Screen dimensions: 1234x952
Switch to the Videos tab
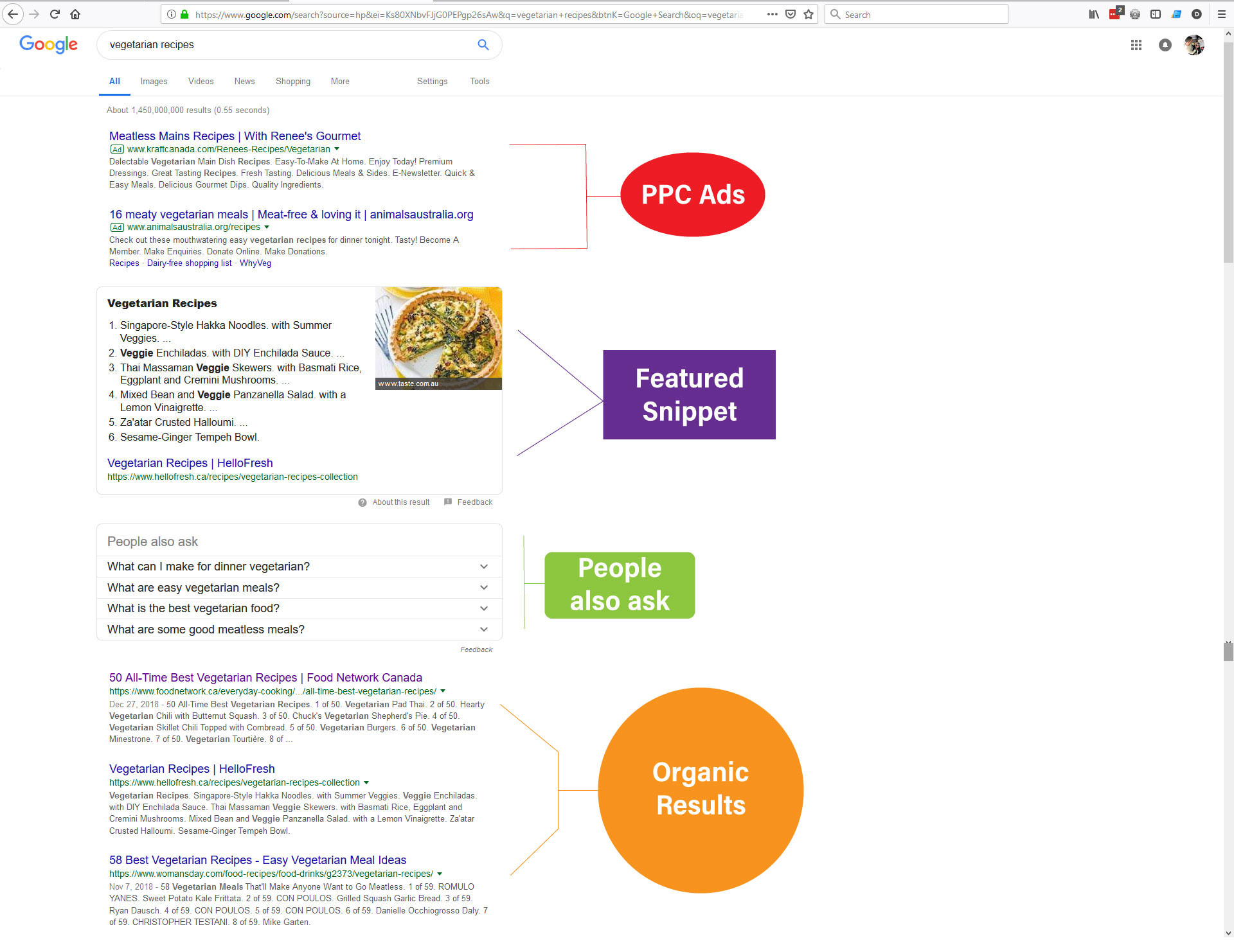pyautogui.click(x=201, y=81)
